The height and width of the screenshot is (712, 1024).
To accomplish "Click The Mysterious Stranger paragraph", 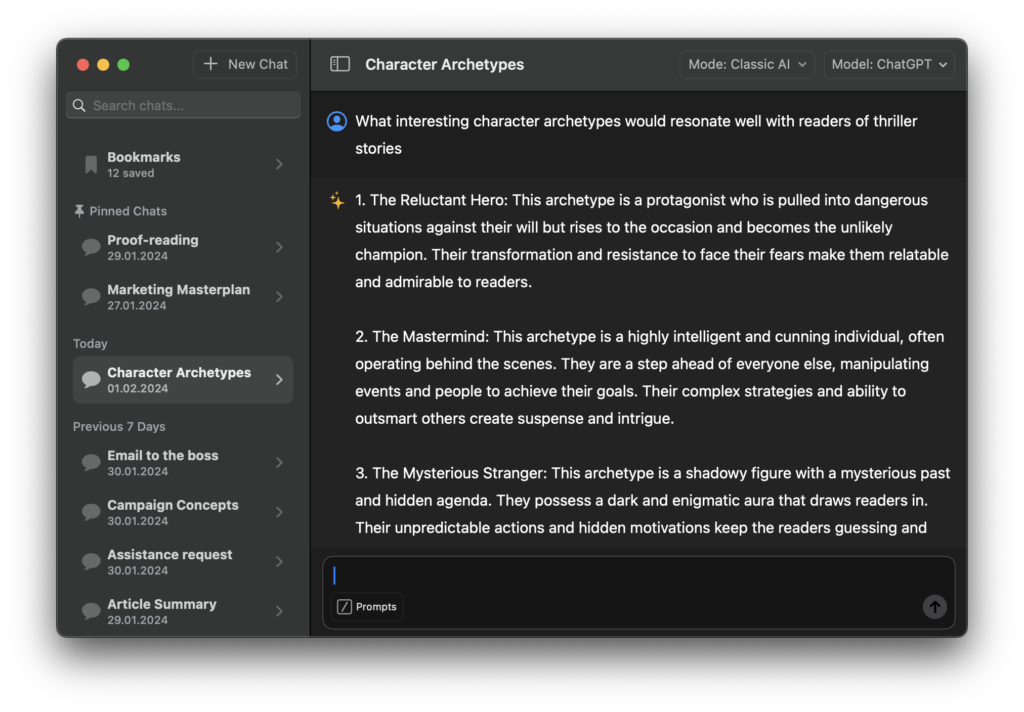I will [652, 500].
